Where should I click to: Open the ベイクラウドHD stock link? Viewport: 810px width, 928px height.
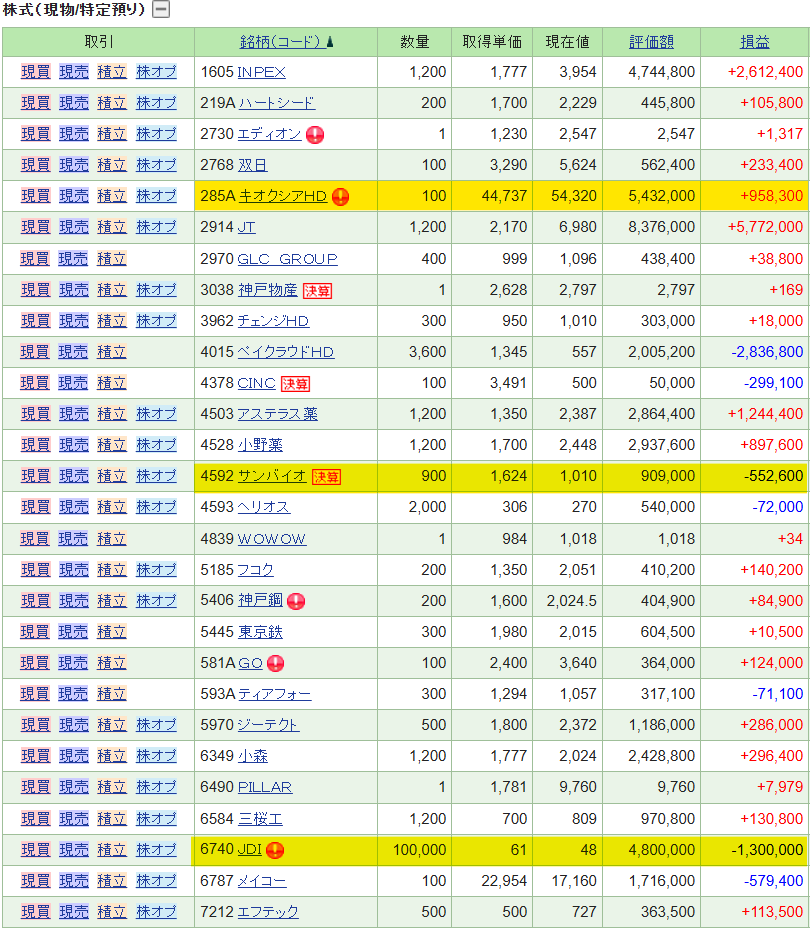pyautogui.click(x=286, y=352)
